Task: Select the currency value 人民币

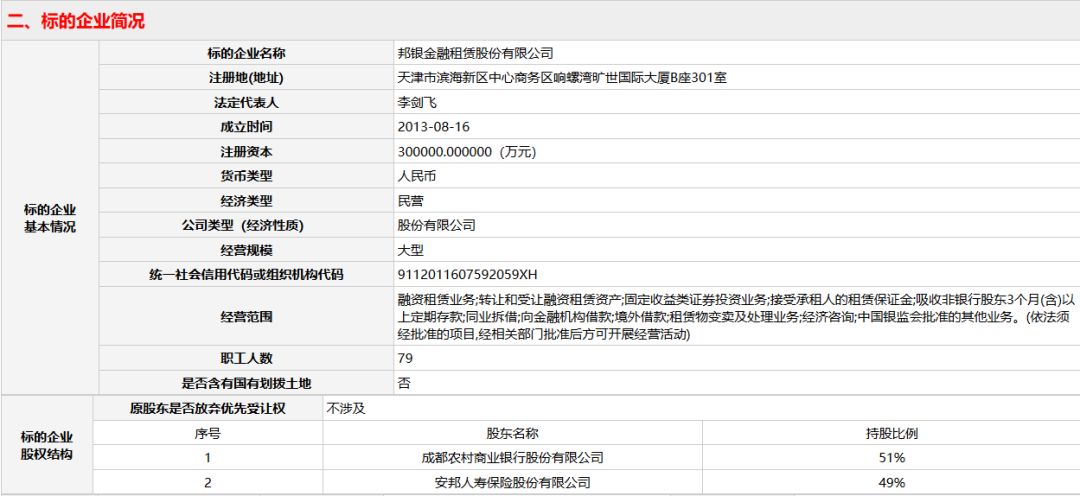Action: pos(417,176)
